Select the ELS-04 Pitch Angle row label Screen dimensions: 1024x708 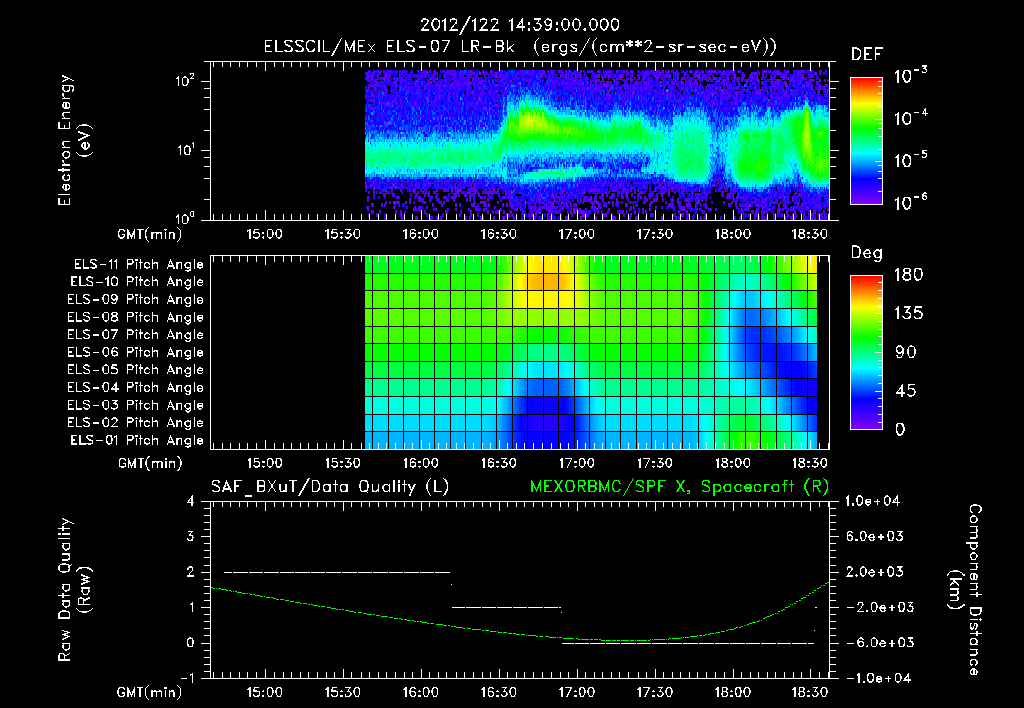pyautogui.click(x=136, y=387)
